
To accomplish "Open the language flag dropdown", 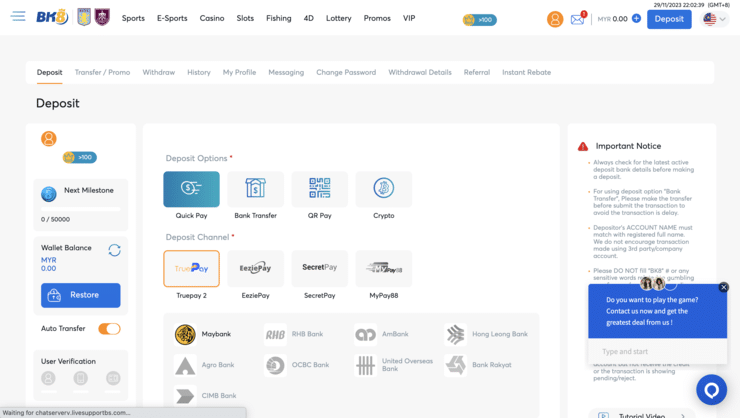I will (715, 19).
